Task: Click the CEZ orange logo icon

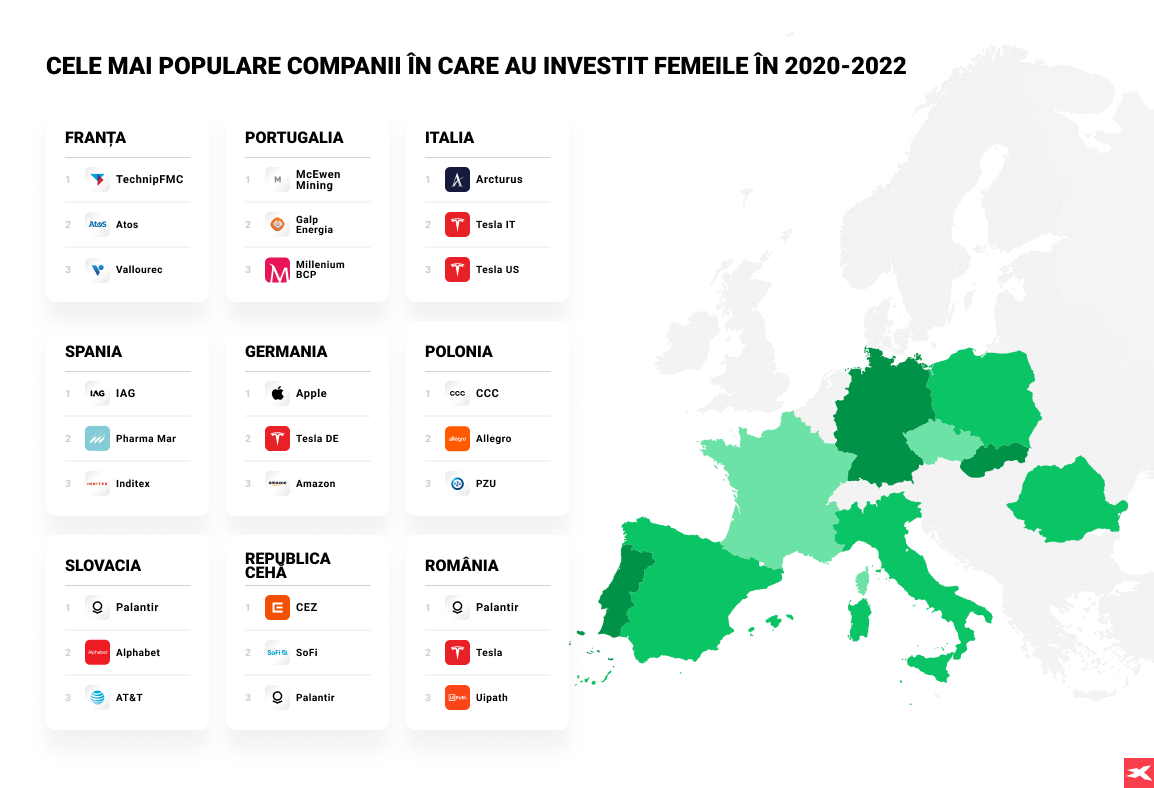Action: 277,608
